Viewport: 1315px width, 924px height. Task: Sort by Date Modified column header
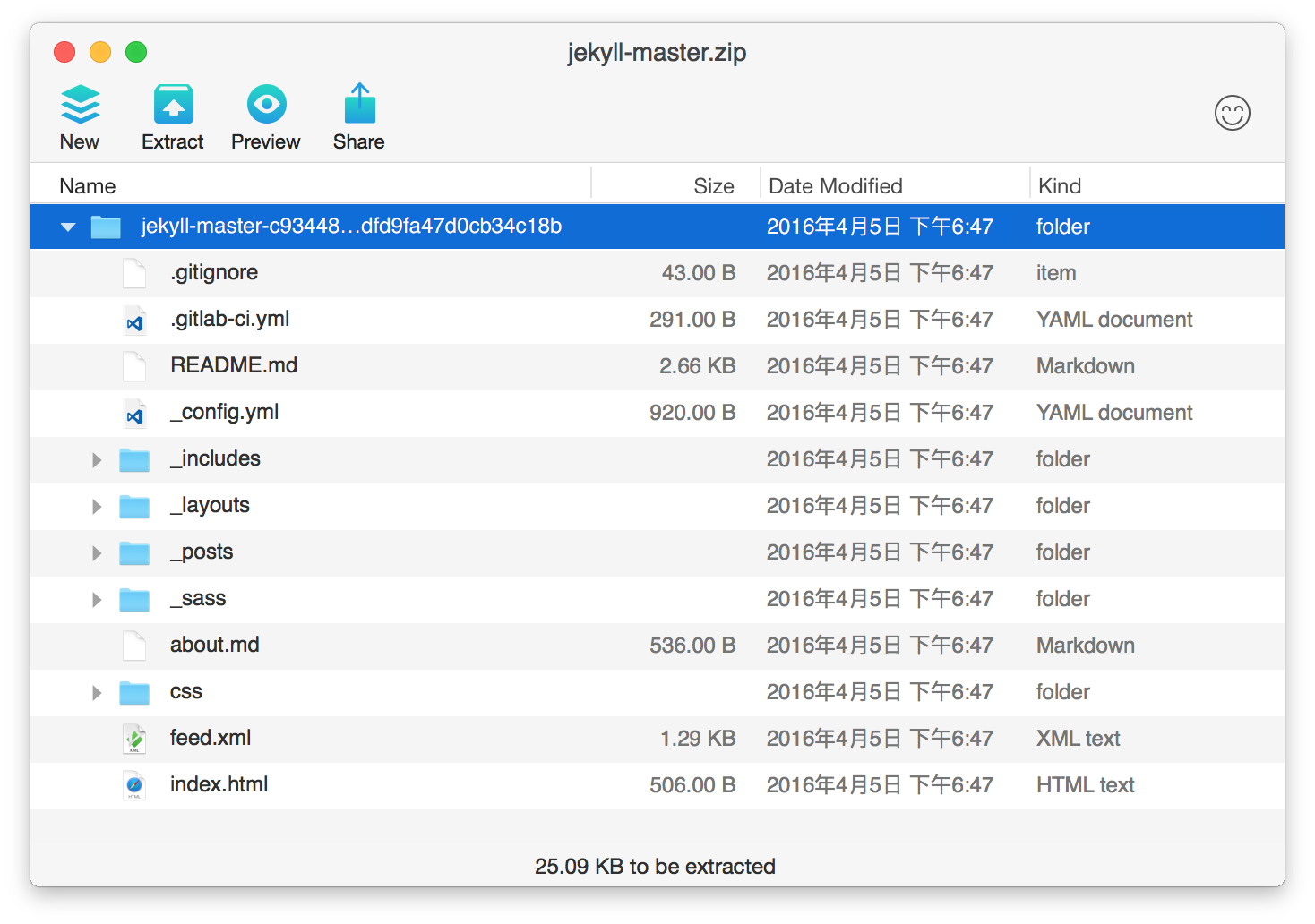(835, 186)
